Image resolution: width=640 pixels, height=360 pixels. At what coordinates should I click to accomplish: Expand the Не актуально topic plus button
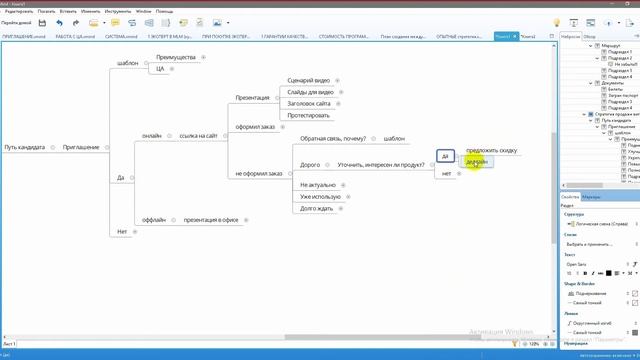(x=343, y=185)
